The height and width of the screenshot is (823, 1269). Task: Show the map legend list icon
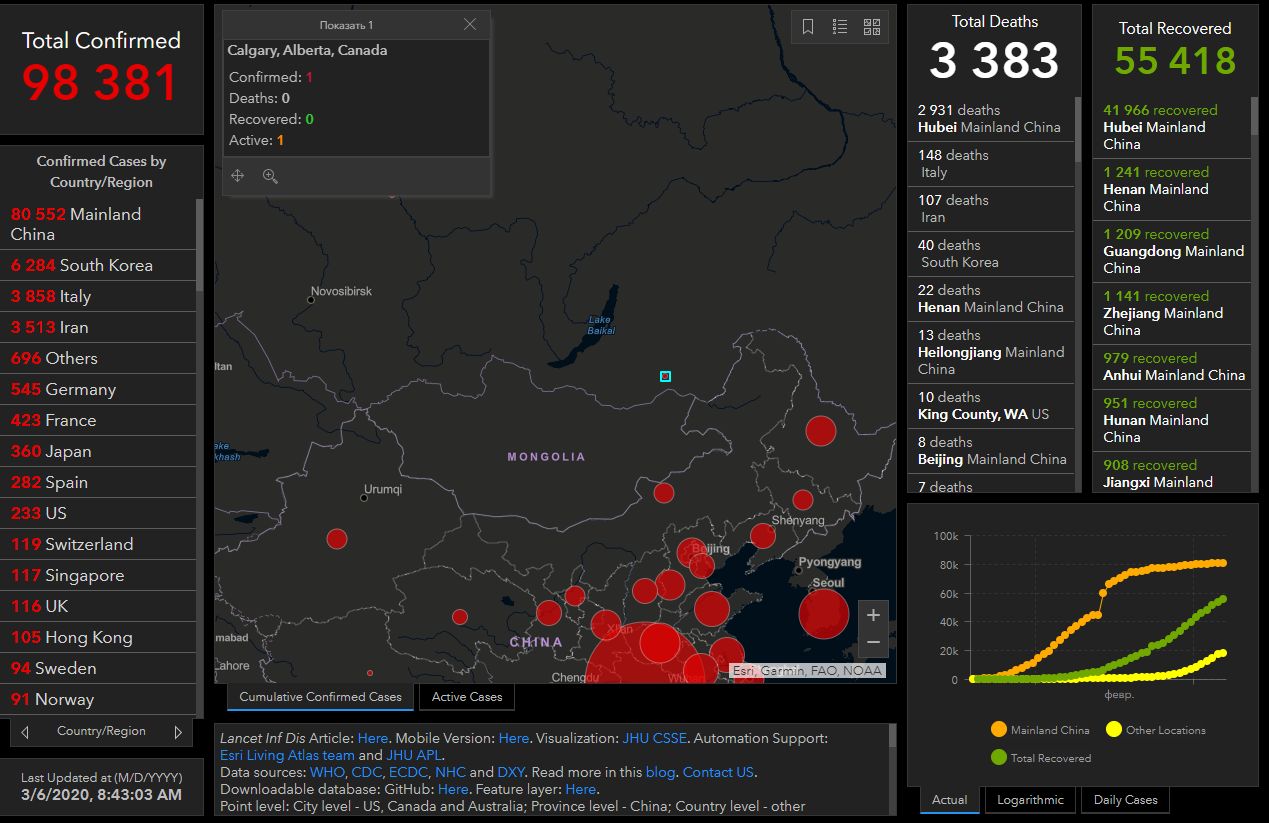tap(840, 27)
